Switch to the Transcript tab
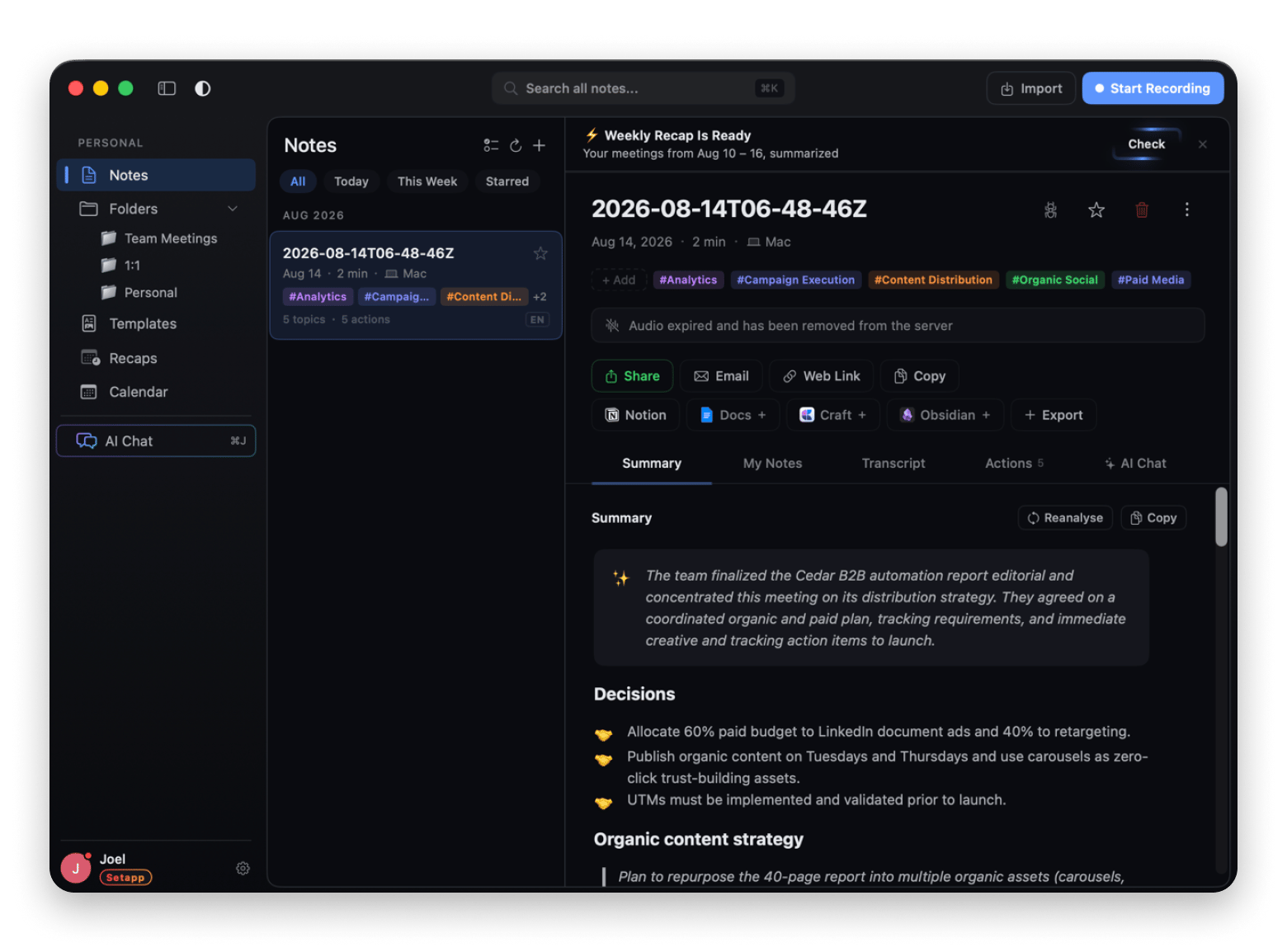Viewport: 1287px width, 952px height. 893,464
